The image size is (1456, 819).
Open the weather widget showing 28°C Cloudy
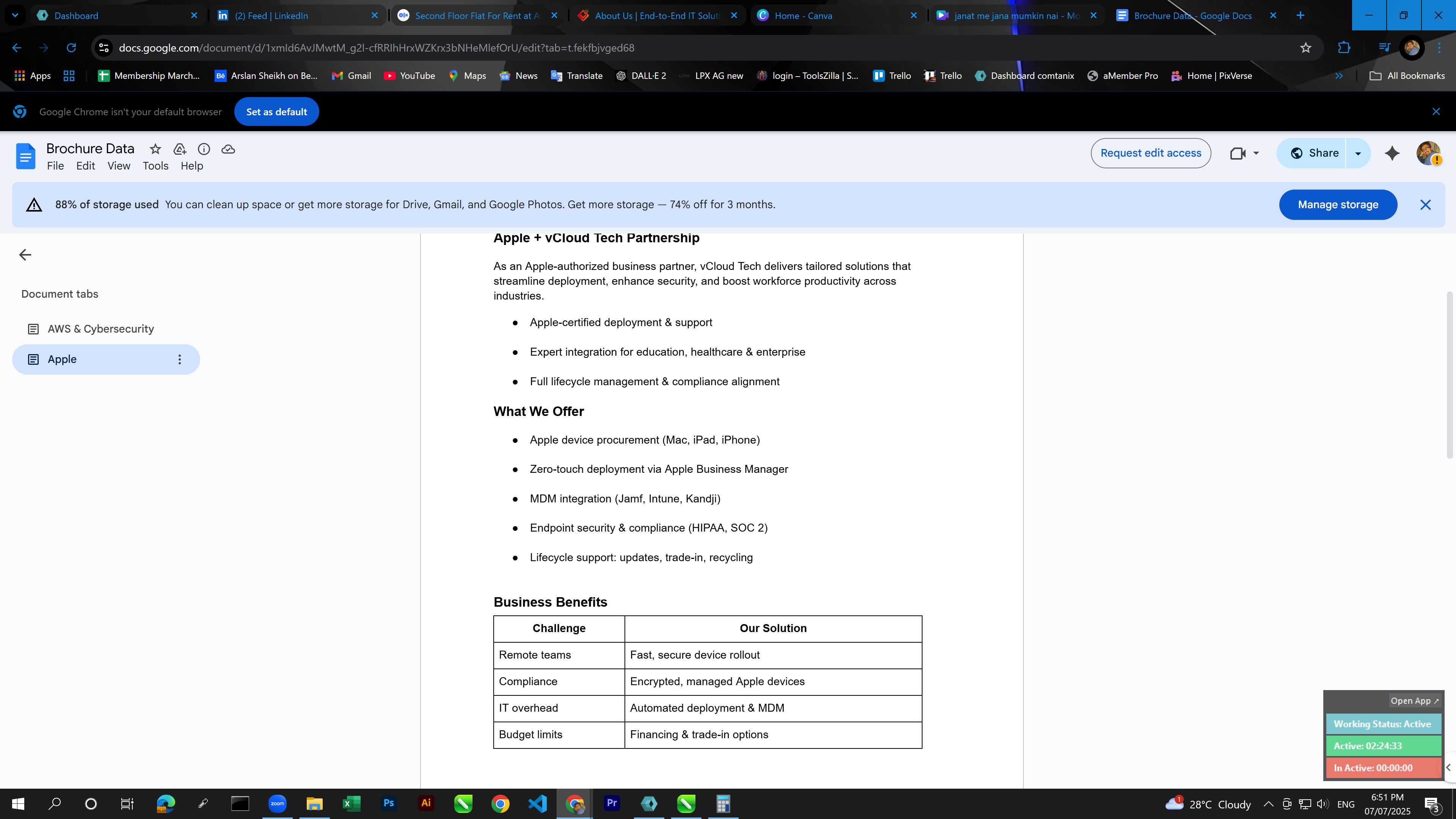coord(1208,804)
